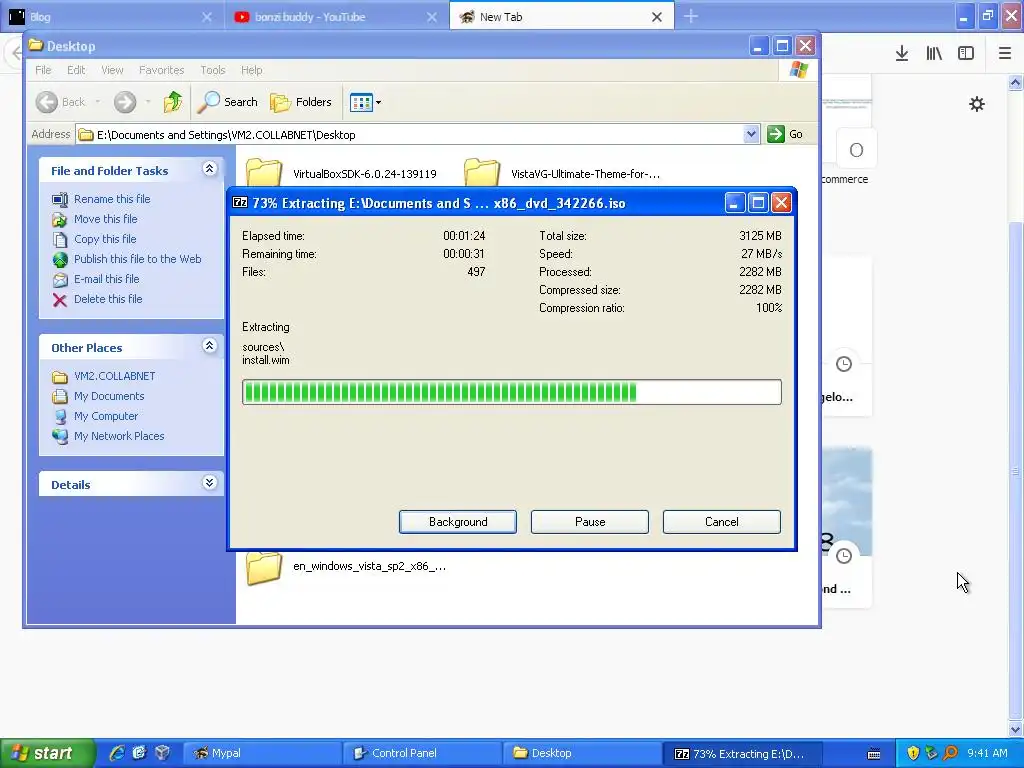1024x768 pixels.
Task: Open the View menu in Explorer
Action: pyautogui.click(x=112, y=70)
